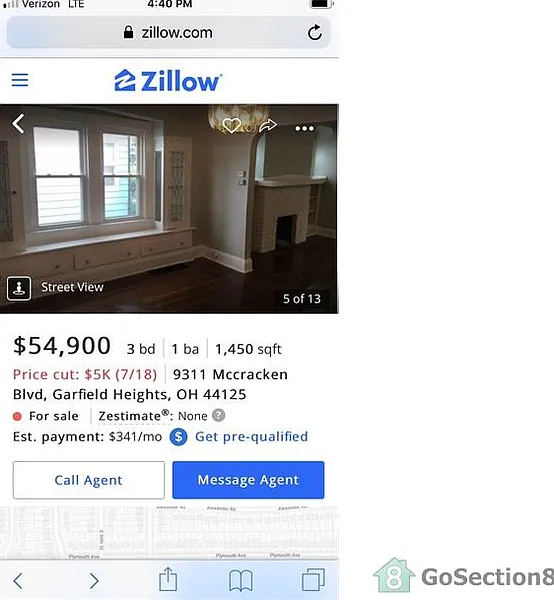
Task: Tap the Zillow logo
Action: click(168, 81)
